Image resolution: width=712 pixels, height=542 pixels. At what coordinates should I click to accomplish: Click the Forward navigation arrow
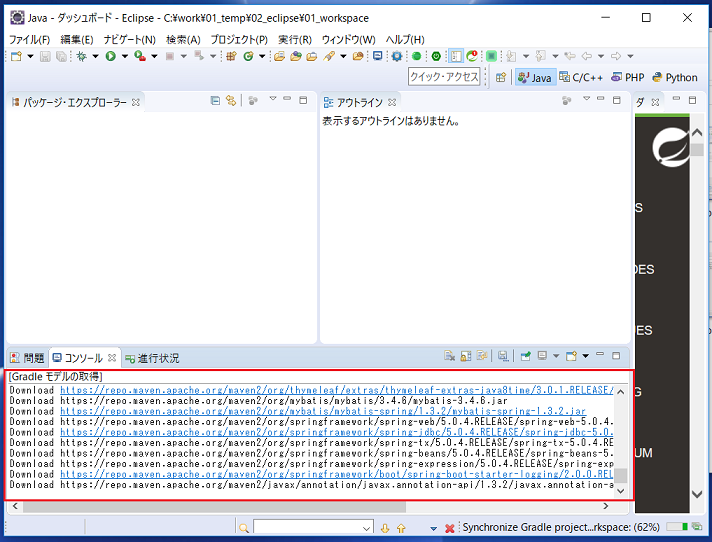pyautogui.click(x=616, y=56)
